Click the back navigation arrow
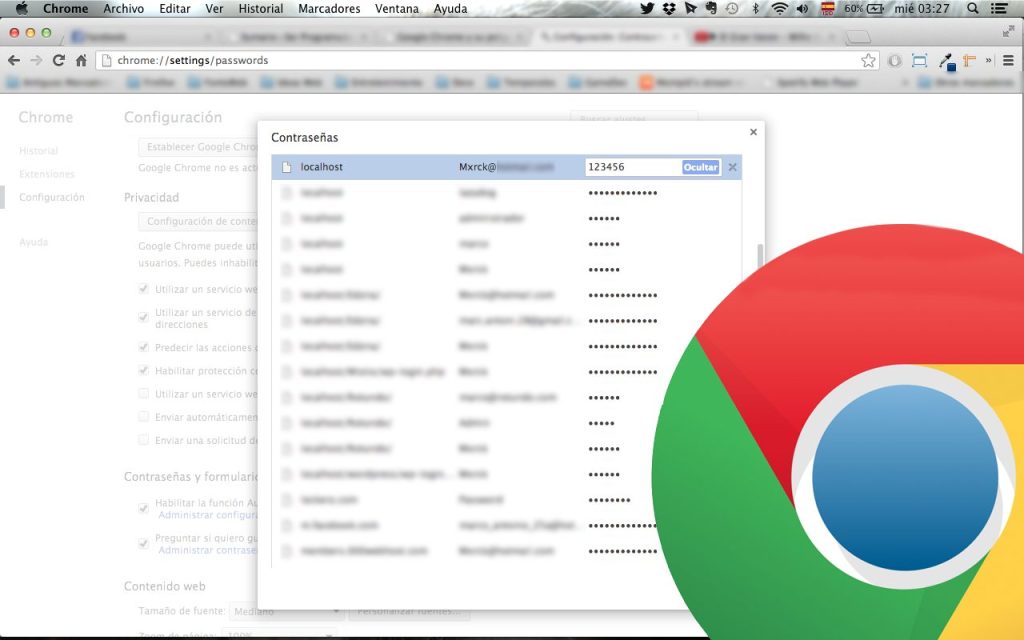The width and height of the screenshot is (1024, 640). click(14, 60)
